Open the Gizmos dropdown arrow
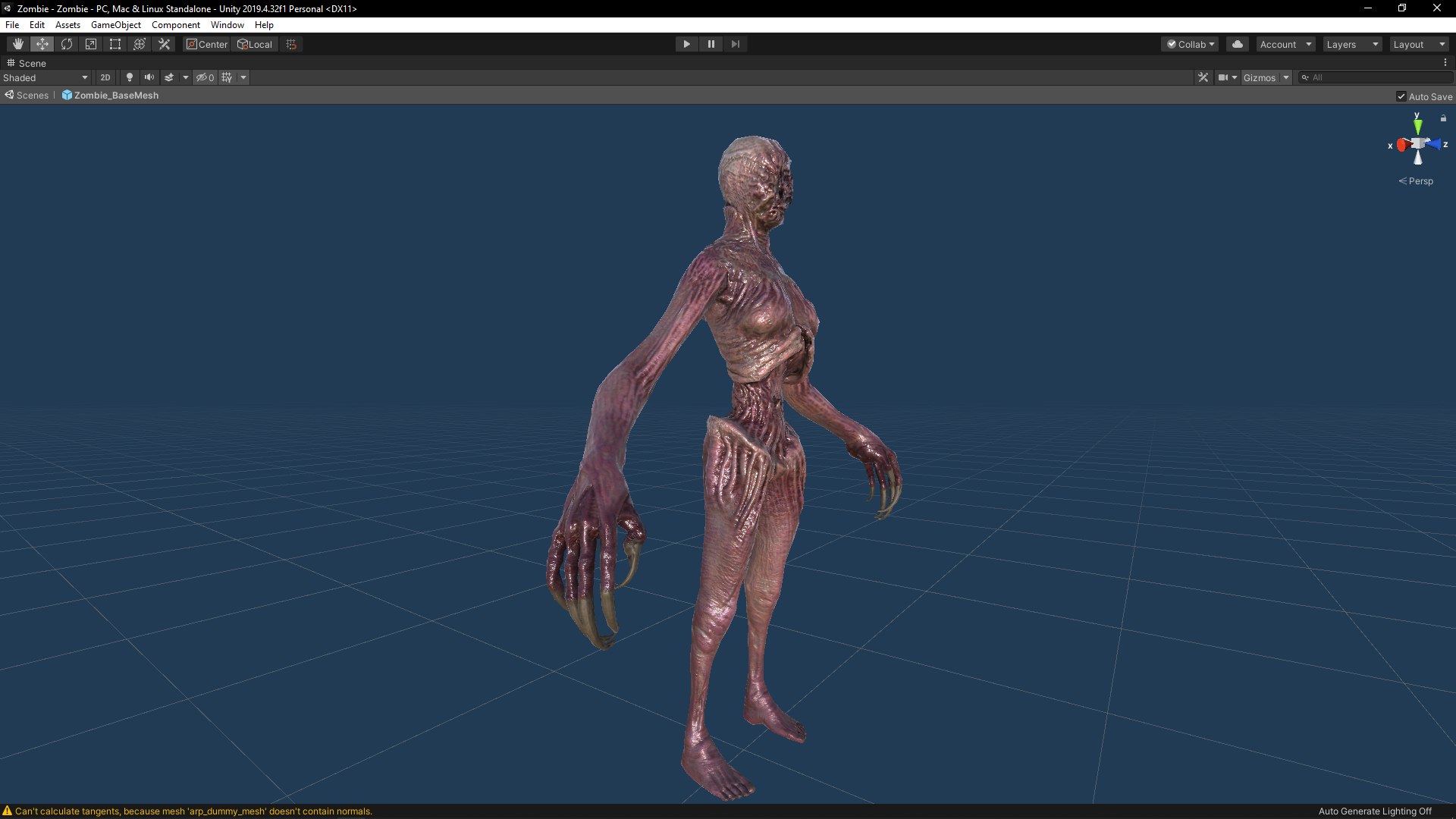Screen dimensions: 1456x819 [1285, 77]
